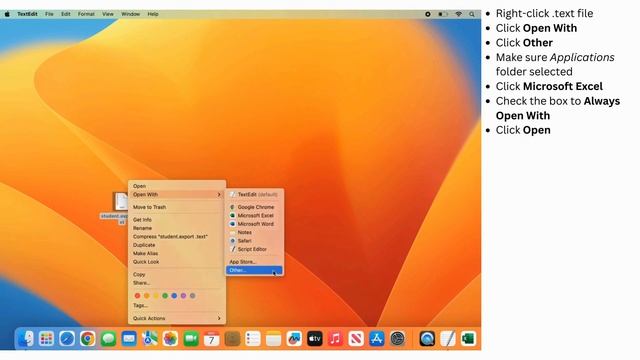Open Photos from the Dock
The width and height of the screenshot is (640, 360).
170,338
